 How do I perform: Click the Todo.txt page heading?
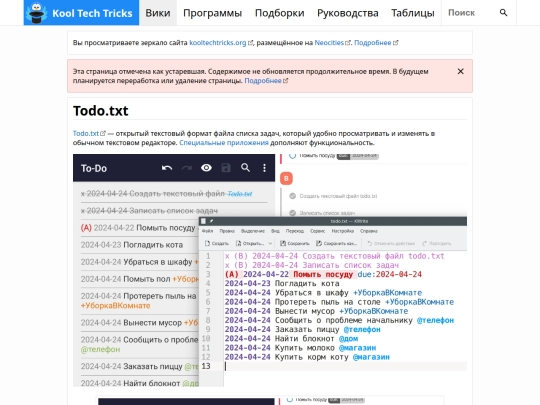click(x=101, y=111)
